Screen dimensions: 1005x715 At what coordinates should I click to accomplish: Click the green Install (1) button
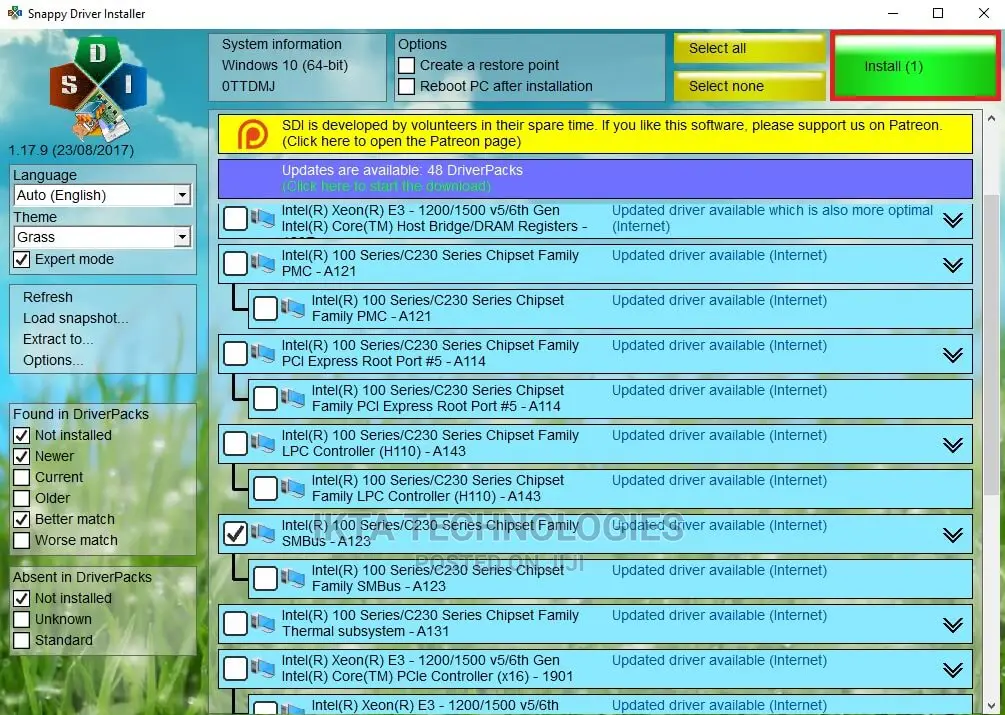coord(915,66)
